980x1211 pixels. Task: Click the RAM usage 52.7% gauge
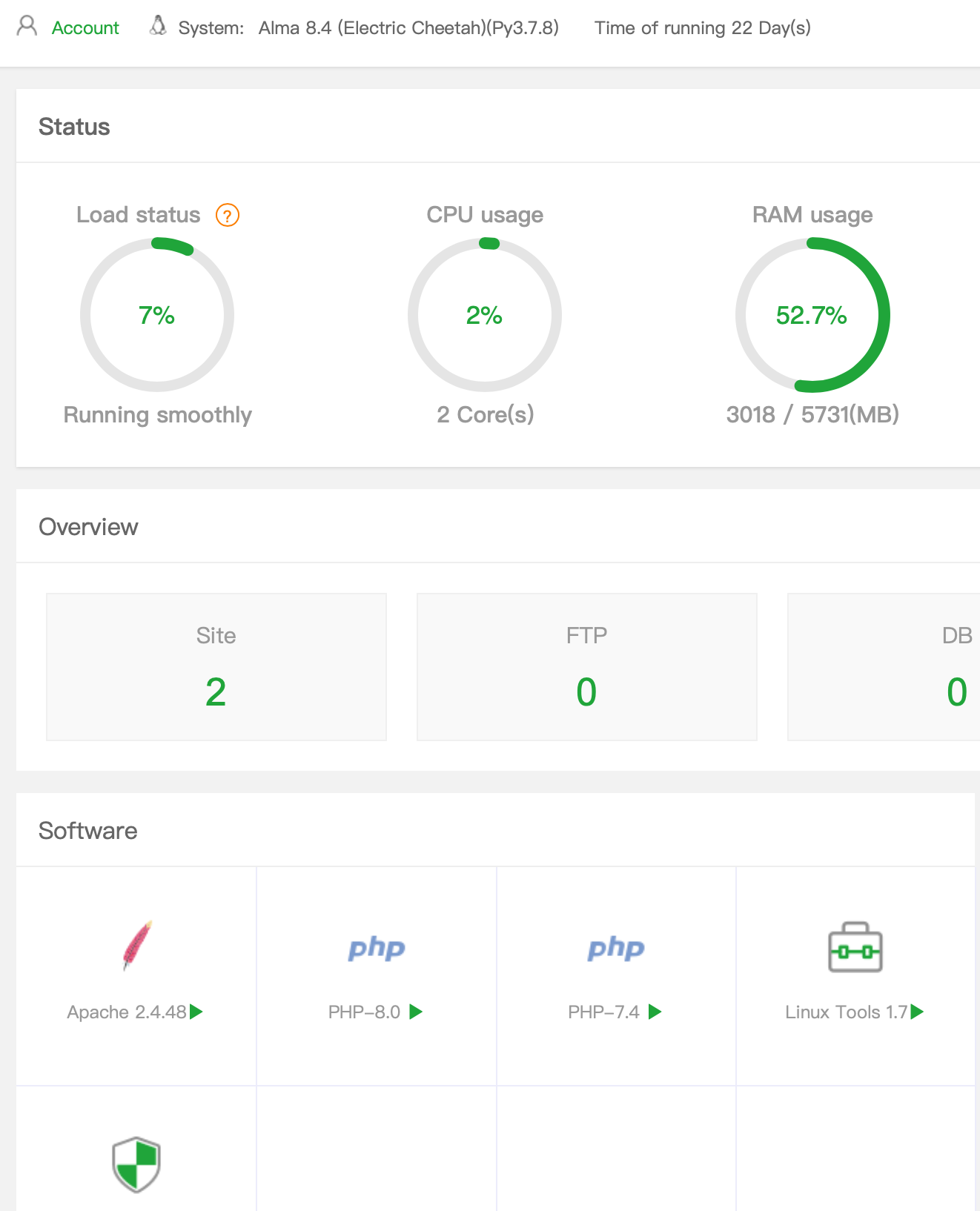click(x=812, y=315)
